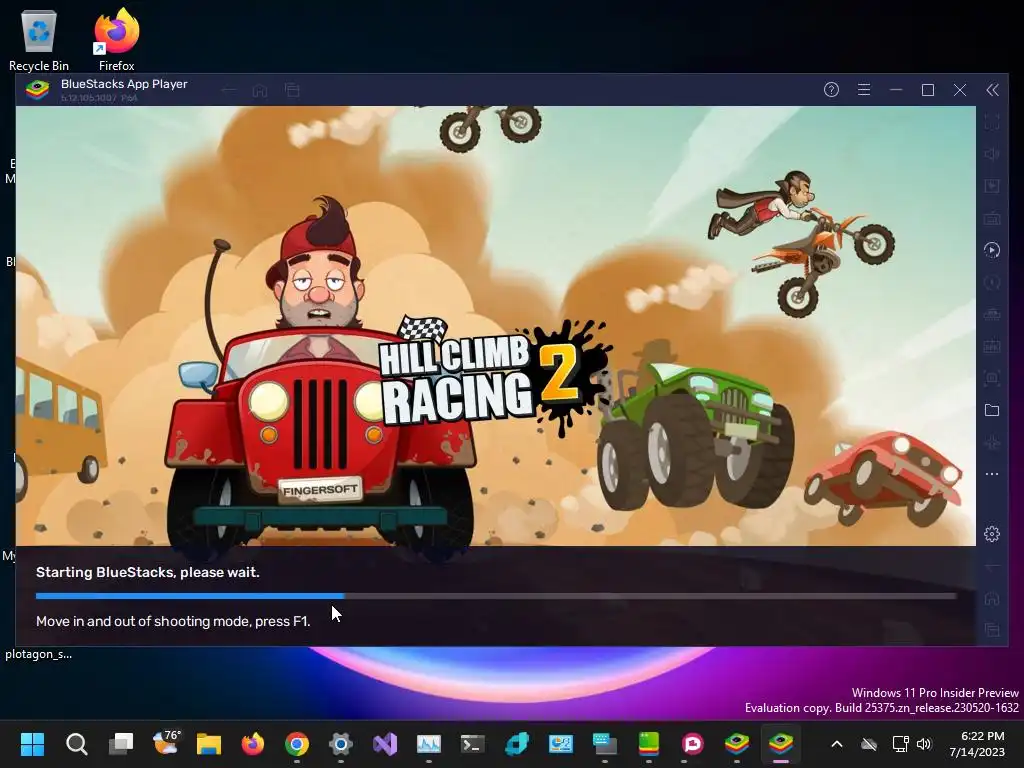Image resolution: width=1024 pixels, height=768 pixels.
Task: Open BlueStacks settings gear icon
Action: click(992, 534)
